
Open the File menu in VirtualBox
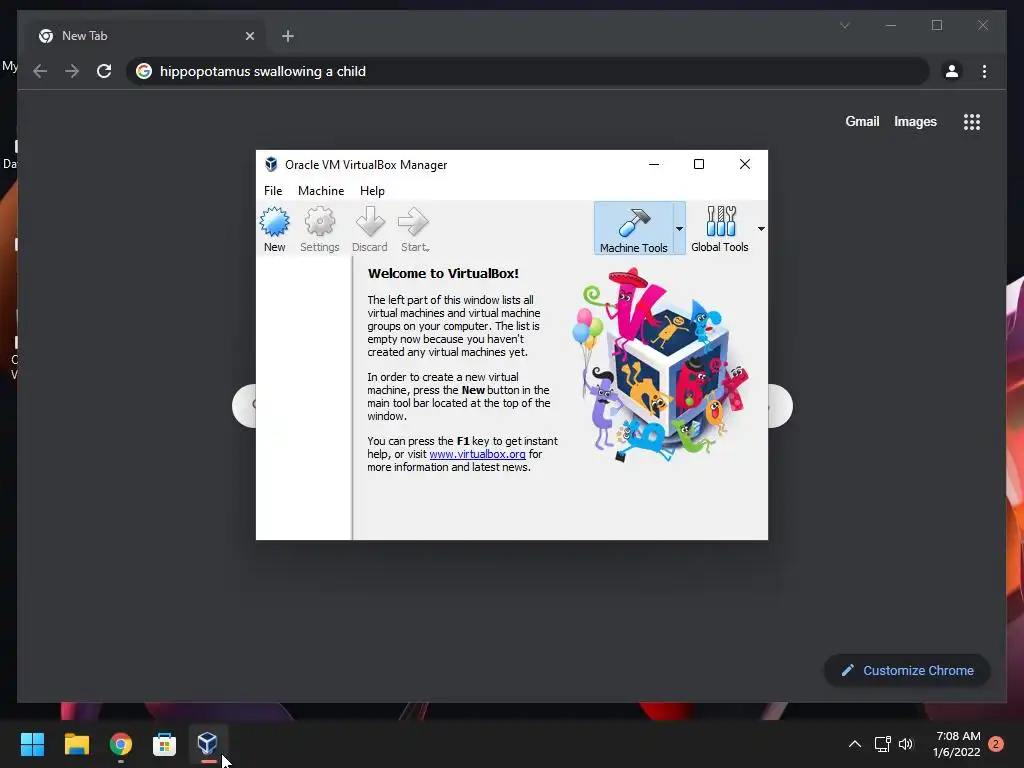tap(273, 191)
